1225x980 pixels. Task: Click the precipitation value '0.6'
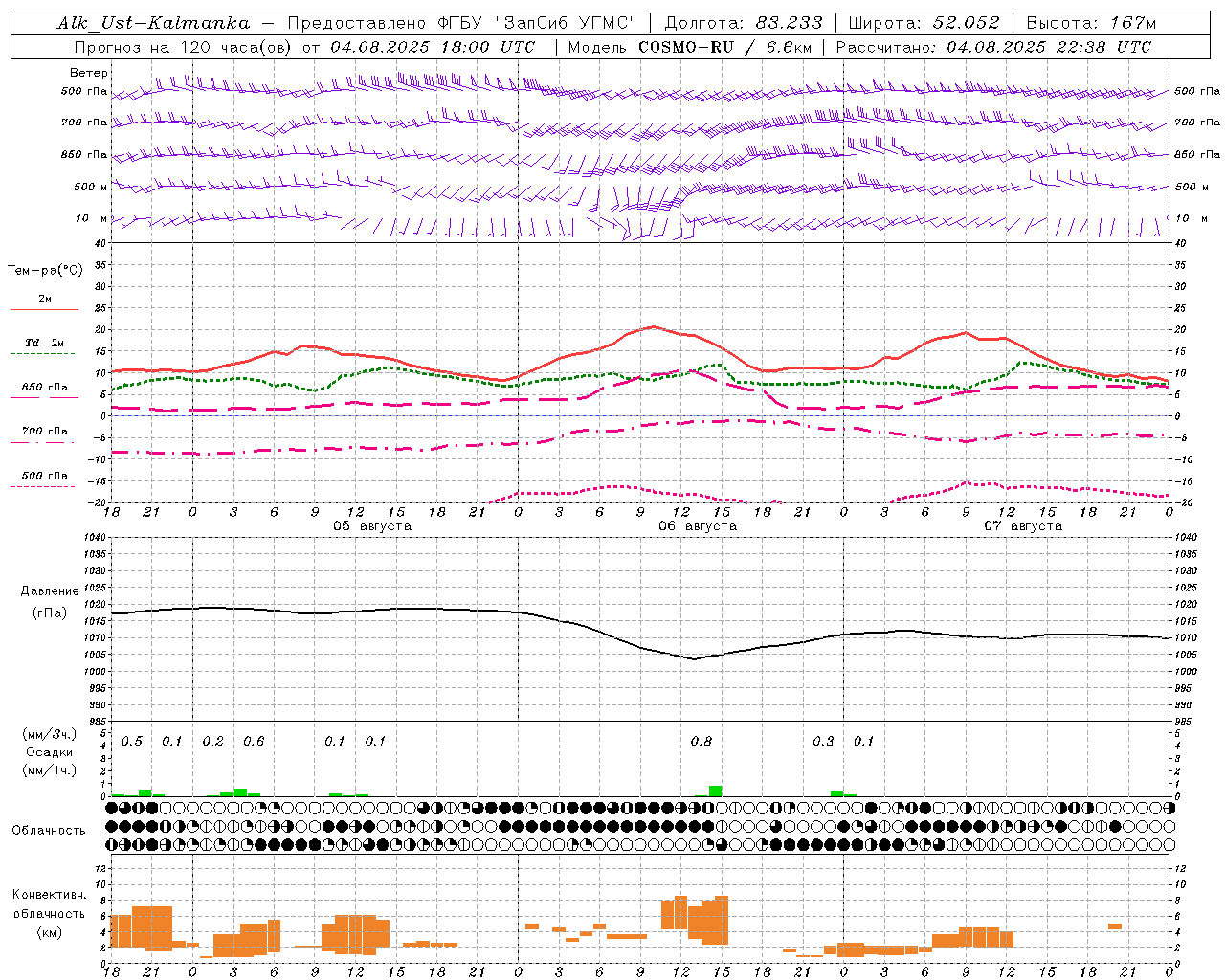[254, 742]
